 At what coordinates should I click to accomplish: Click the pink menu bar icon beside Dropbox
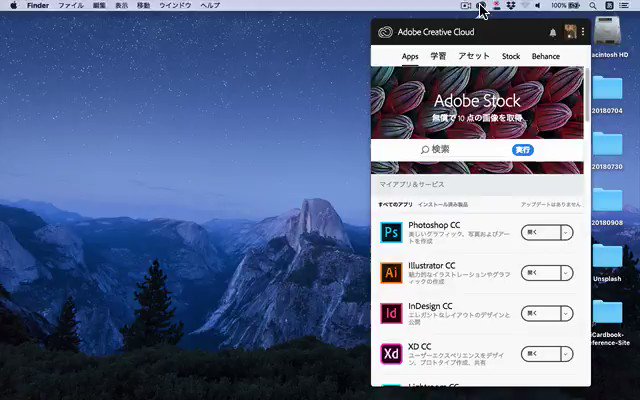[497, 5]
